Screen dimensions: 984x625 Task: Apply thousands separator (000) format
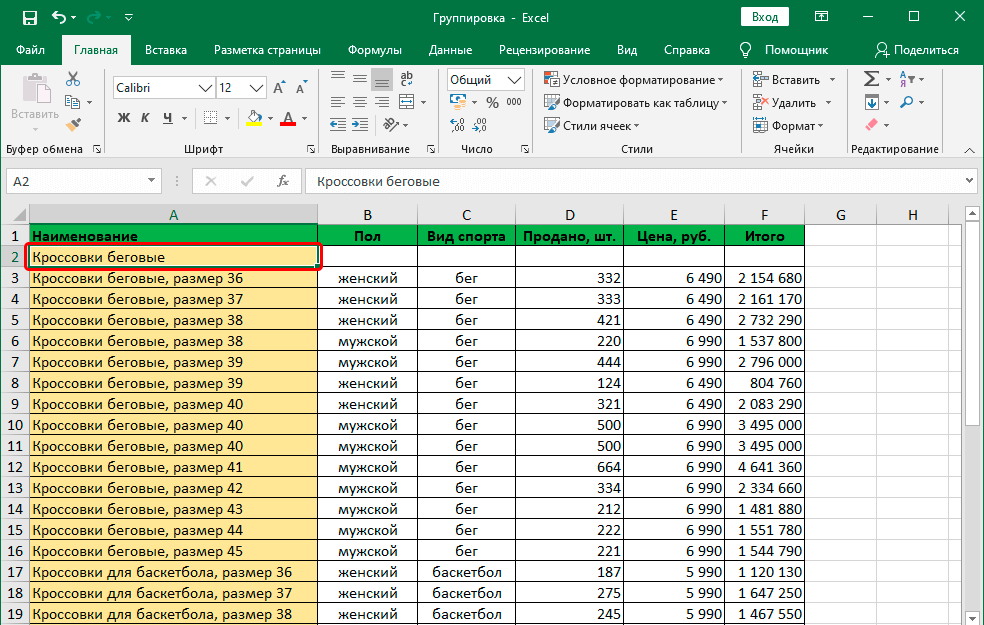[x=514, y=102]
